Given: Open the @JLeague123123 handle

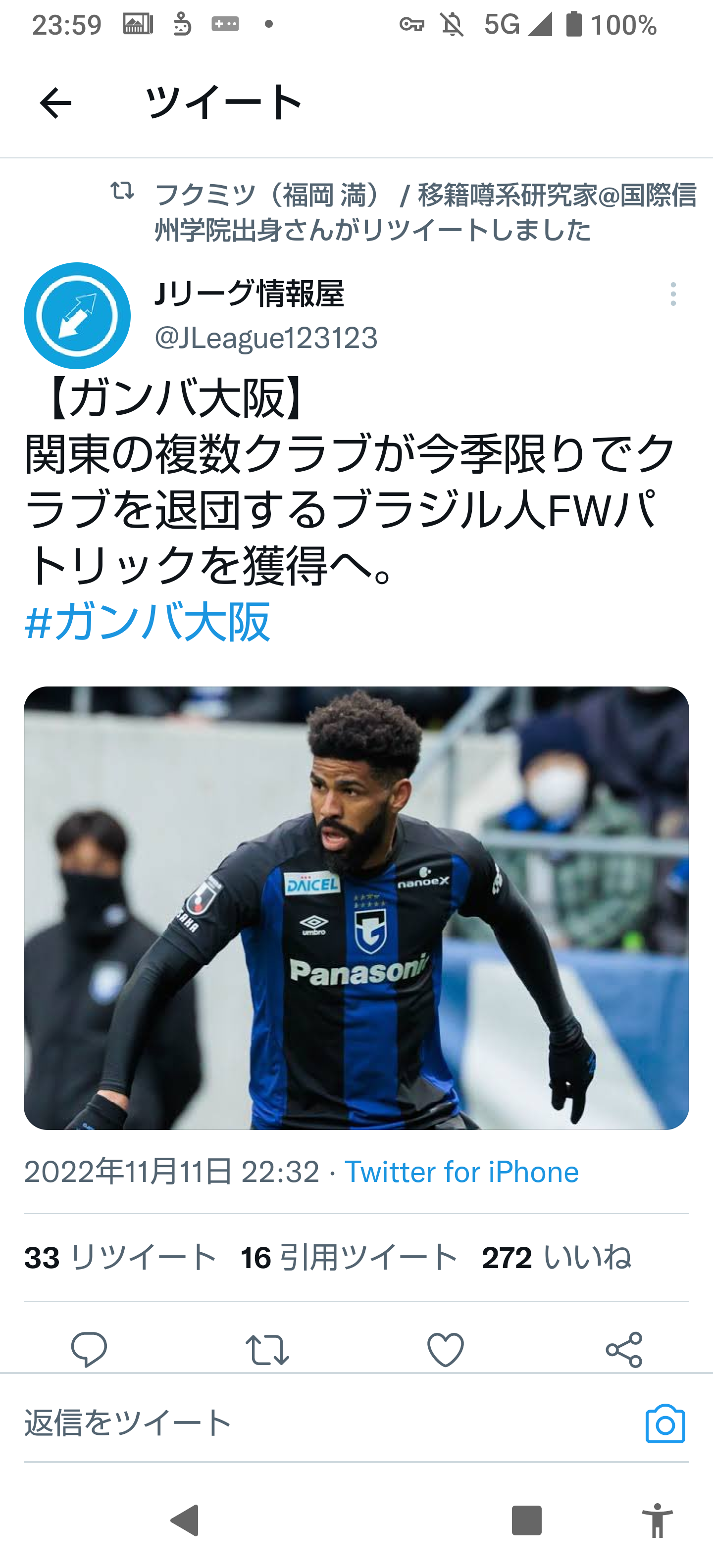Looking at the screenshot, I should click(266, 337).
